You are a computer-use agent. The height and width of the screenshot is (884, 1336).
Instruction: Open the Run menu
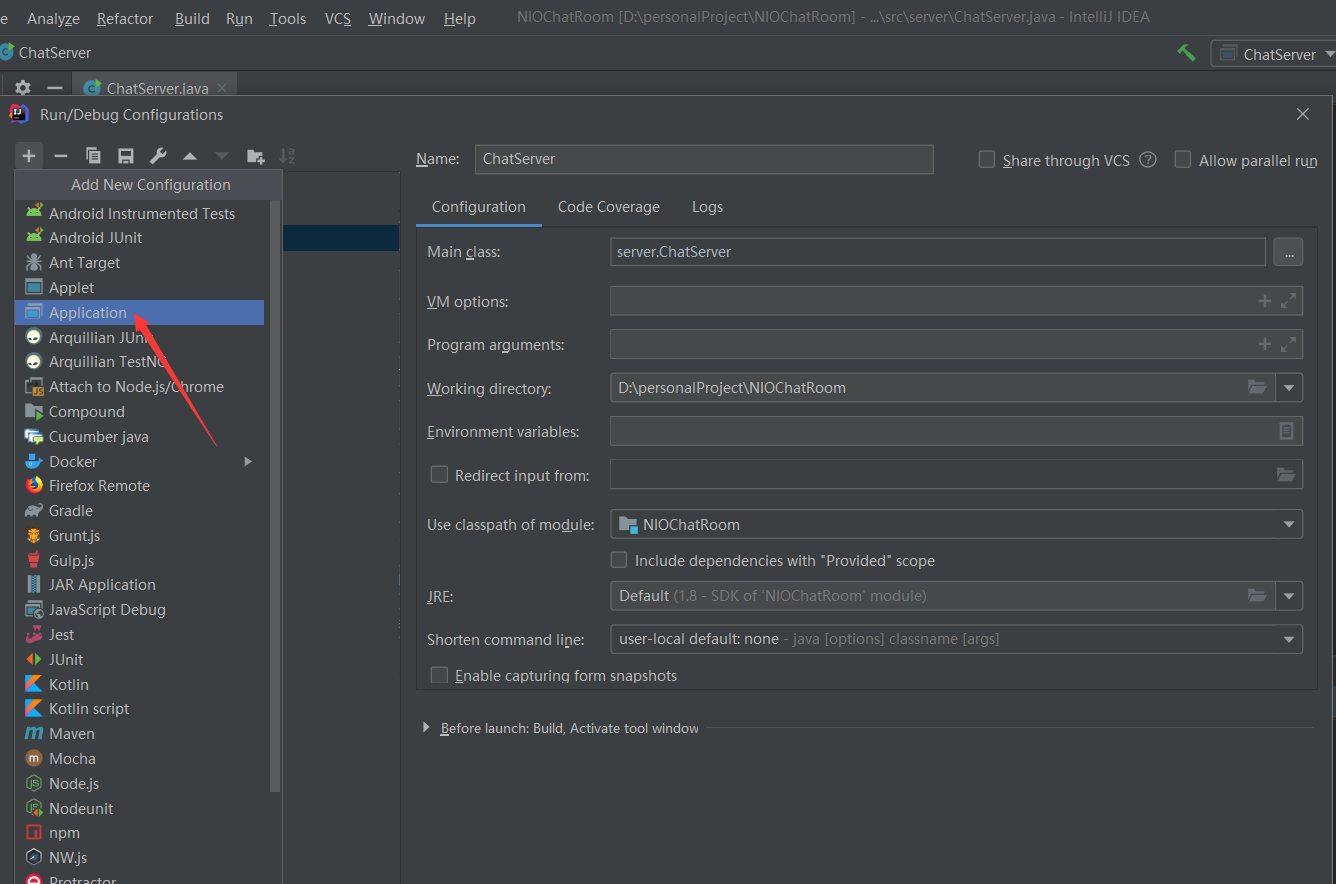pos(239,18)
